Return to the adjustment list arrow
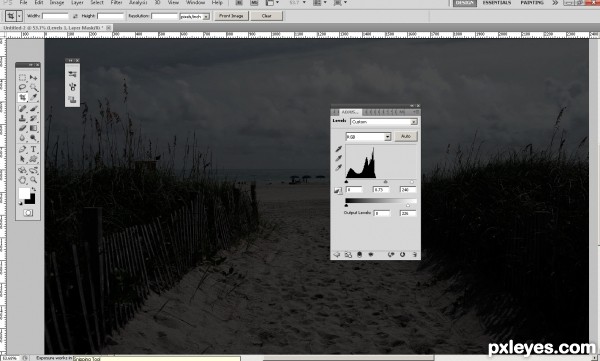 click(337, 255)
